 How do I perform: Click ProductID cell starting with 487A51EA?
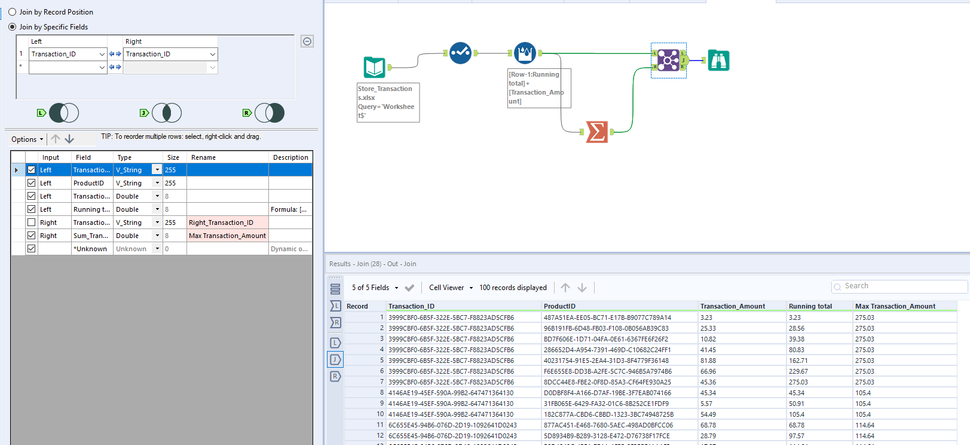point(620,317)
